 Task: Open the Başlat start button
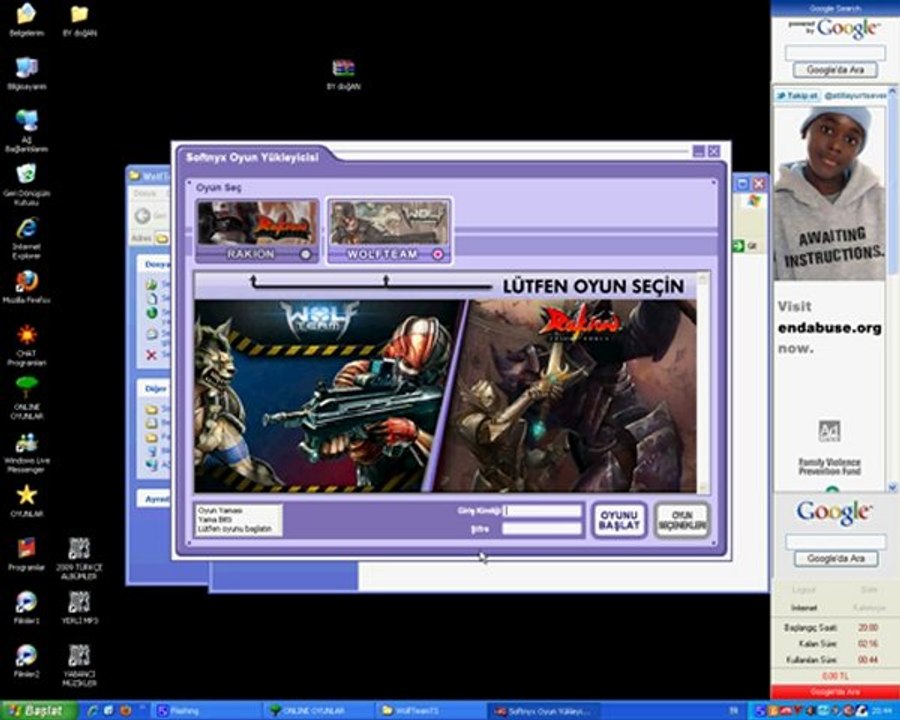pos(38,711)
